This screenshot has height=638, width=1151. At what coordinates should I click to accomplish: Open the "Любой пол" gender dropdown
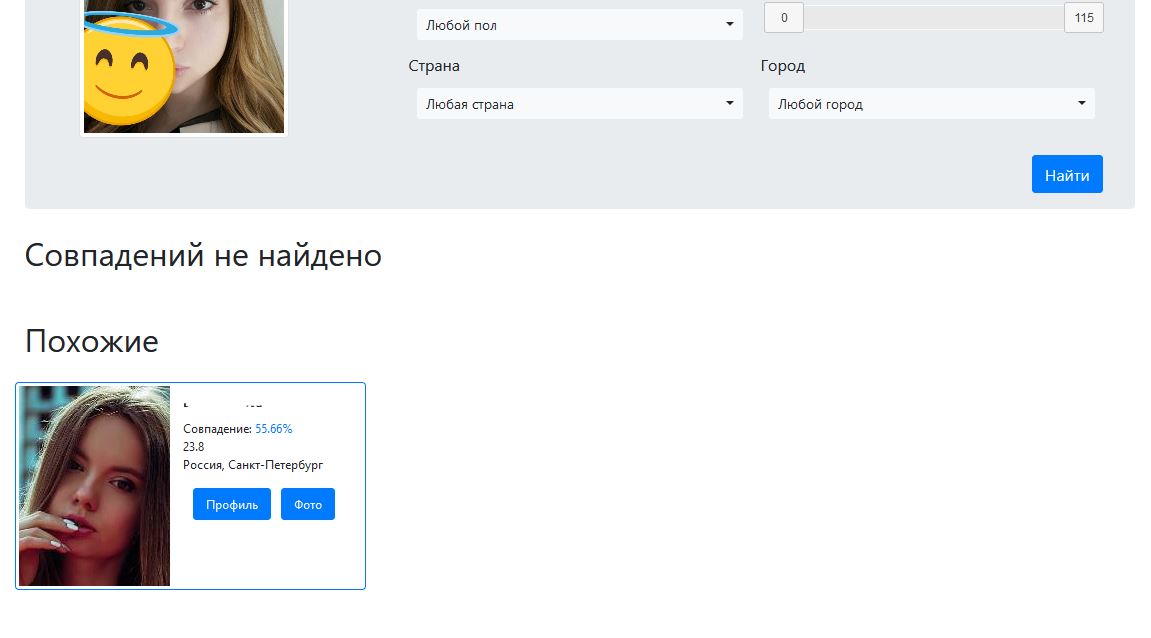click(578, 25)
